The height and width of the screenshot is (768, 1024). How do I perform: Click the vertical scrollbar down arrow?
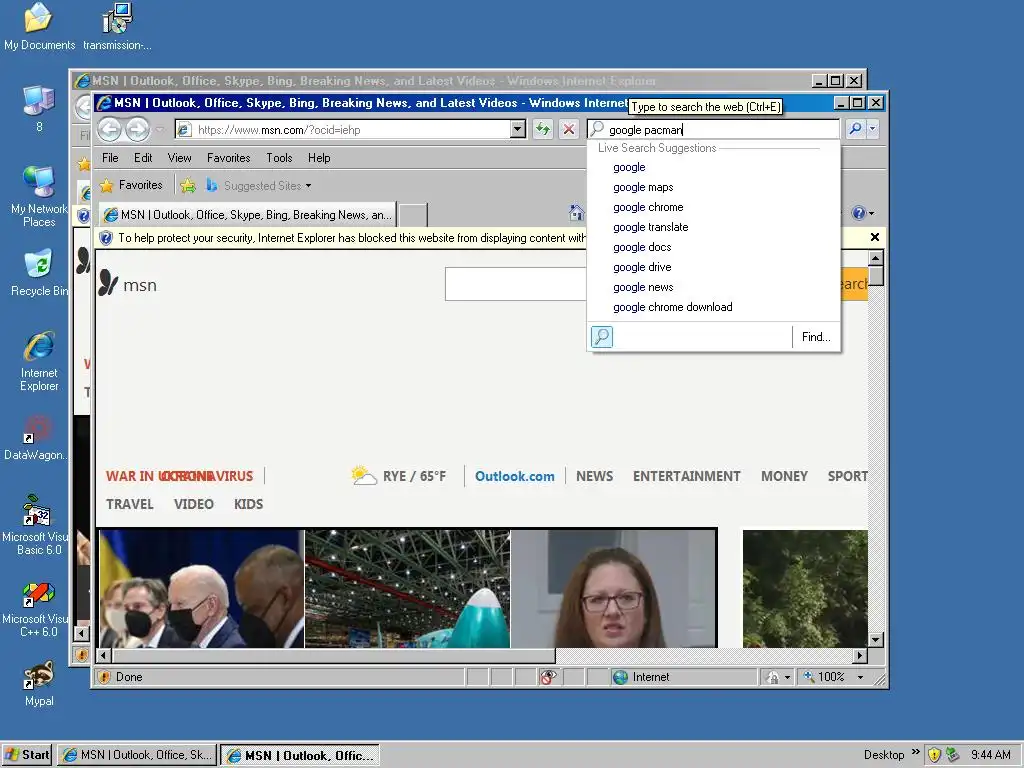pos(876,639)
